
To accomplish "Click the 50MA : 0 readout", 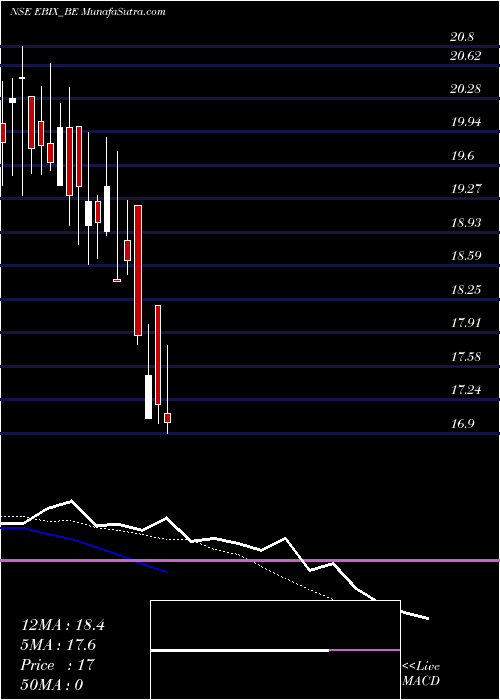I will [52, 684].
